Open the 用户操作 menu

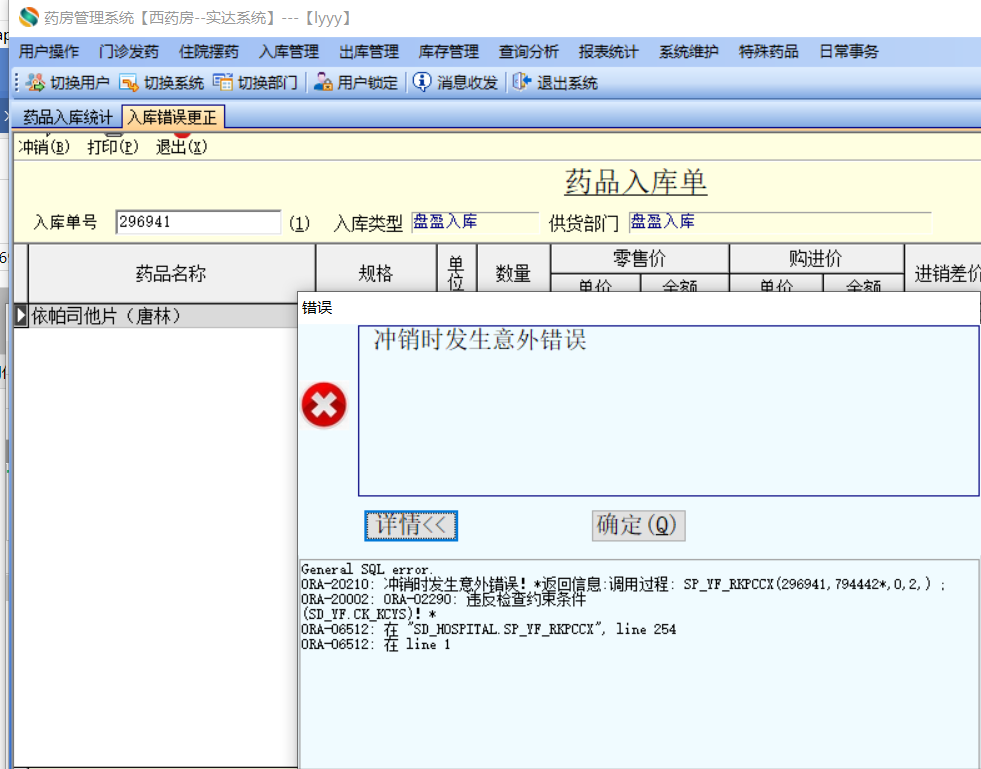[49, 51]
